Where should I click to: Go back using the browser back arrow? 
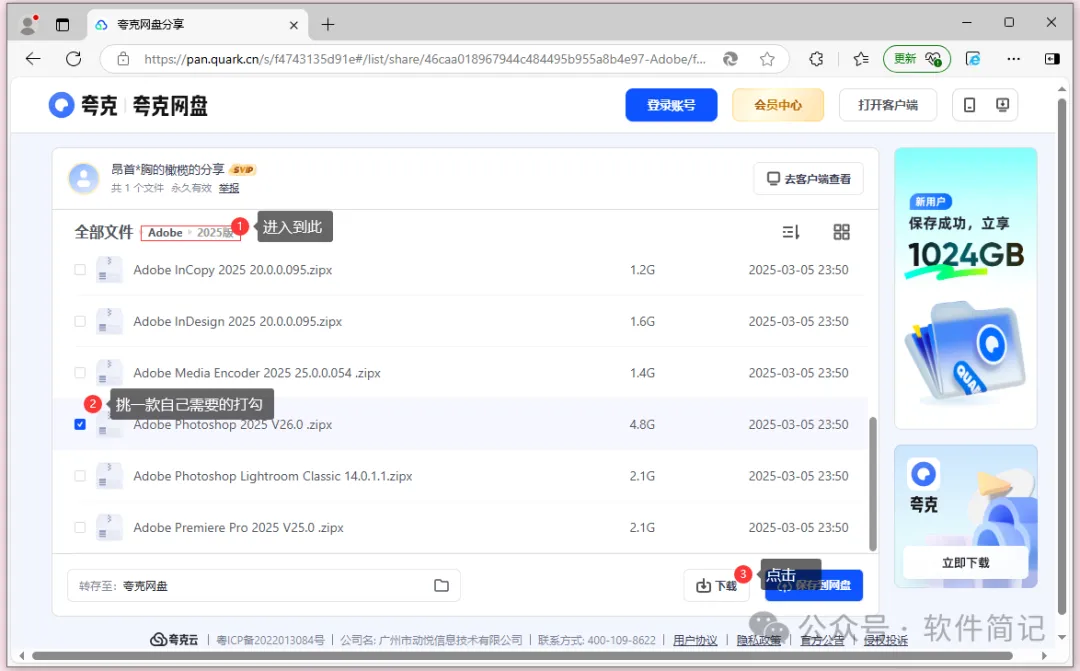(x=33, y=59)
